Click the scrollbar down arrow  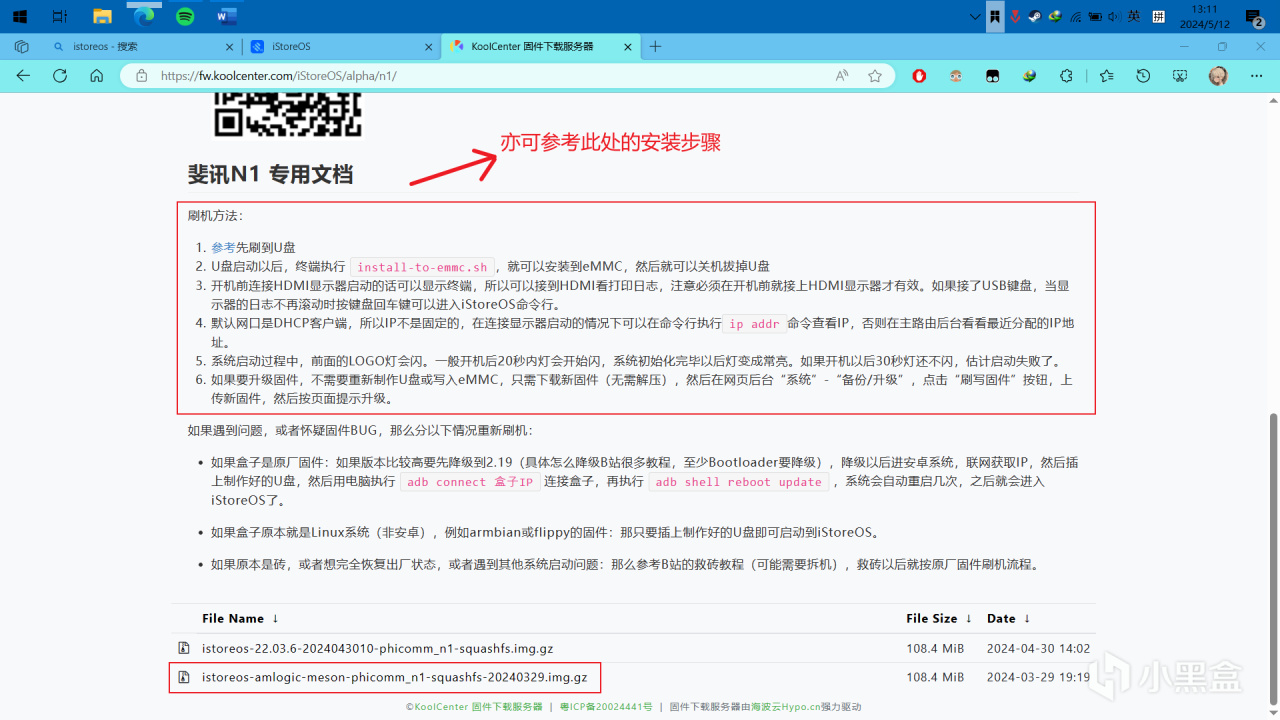click(x=1273, y=713)
